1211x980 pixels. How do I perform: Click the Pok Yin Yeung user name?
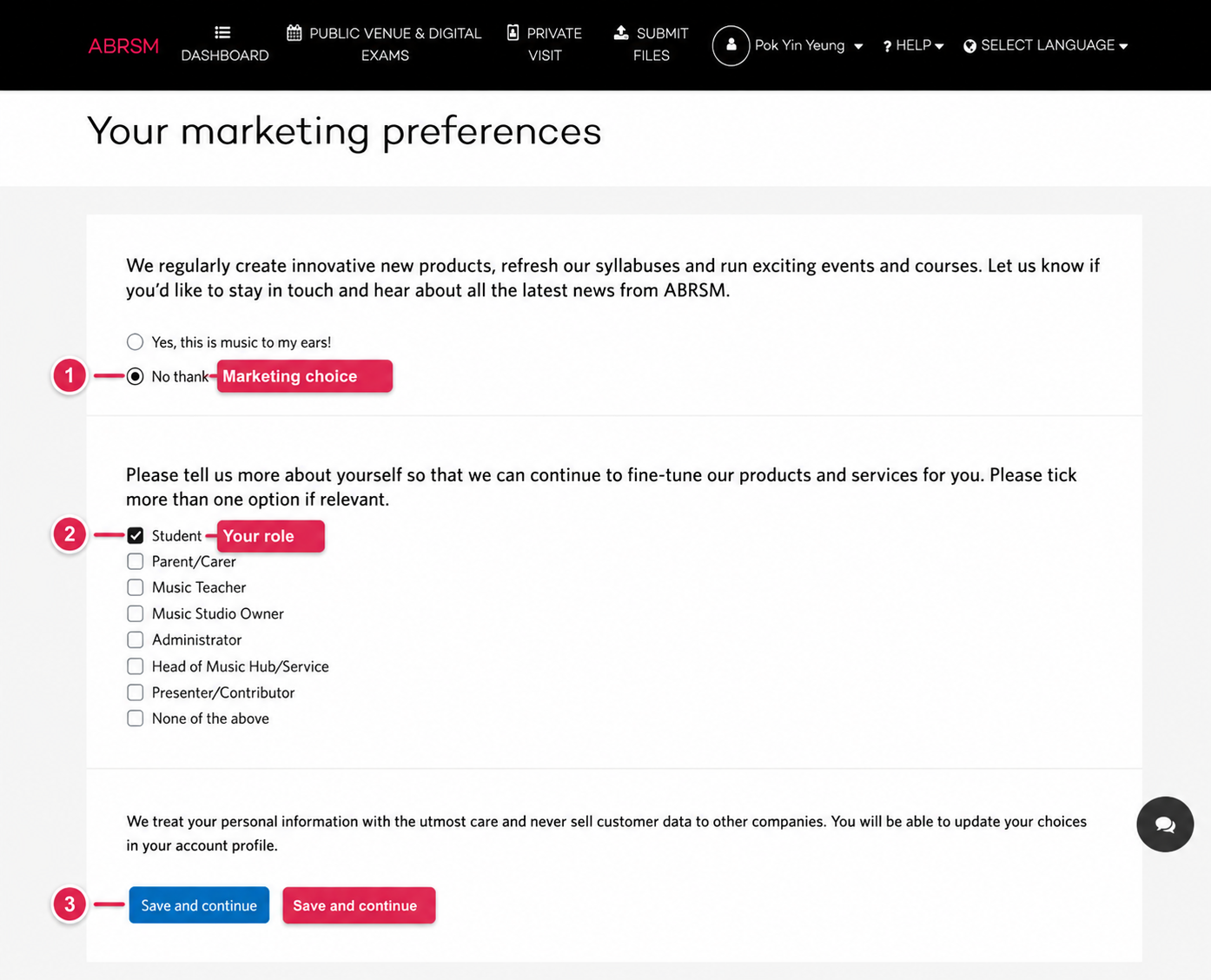pos(799,45)
